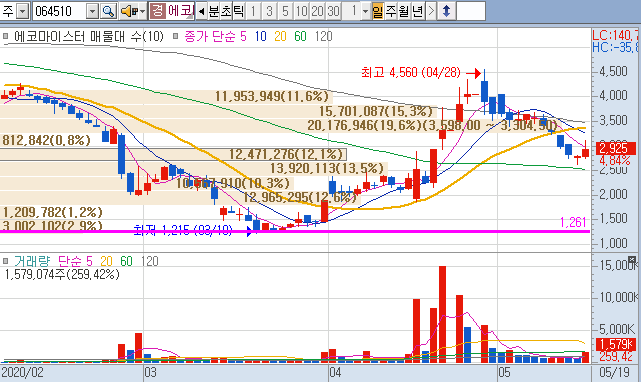Click the blue up-down arrow icon
This screenshot has width=641, height=382.
(446, 11)
